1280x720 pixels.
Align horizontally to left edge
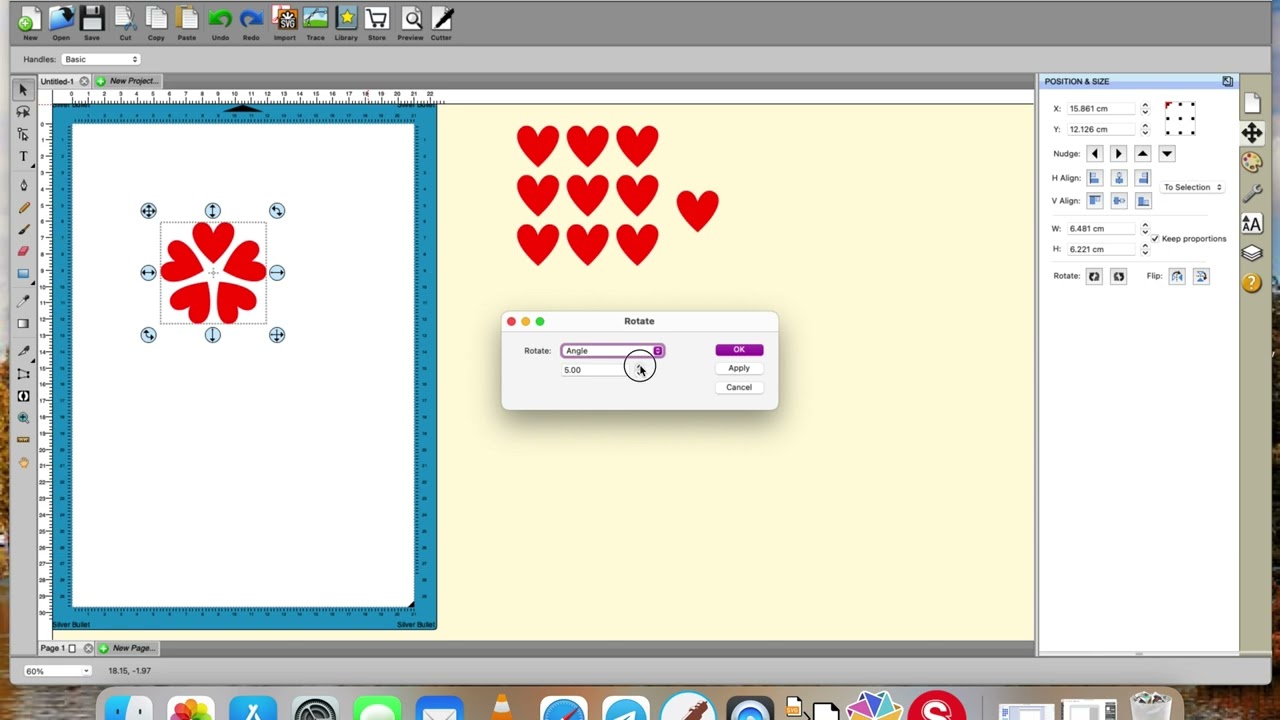tap(1095, 178)
